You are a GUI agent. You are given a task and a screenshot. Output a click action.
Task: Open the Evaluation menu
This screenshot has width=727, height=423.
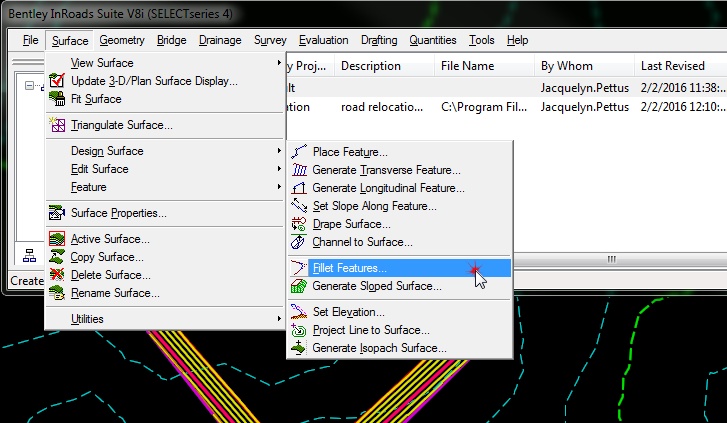[324, 40]
